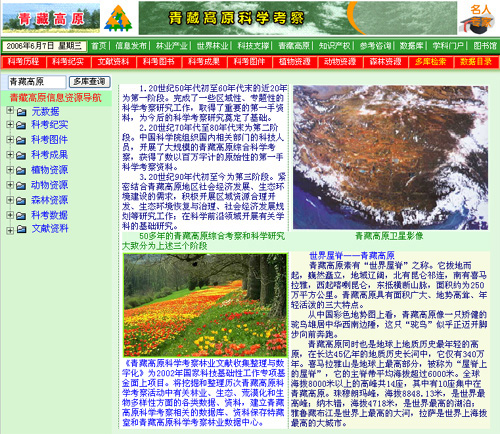Expand the 元数据 tree node

click(x=10, y=110)
